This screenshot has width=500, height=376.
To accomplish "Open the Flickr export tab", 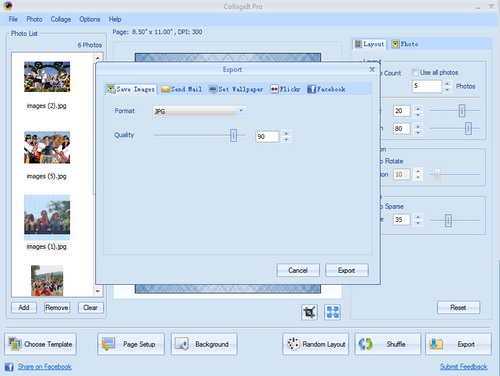I will [285, 89].
